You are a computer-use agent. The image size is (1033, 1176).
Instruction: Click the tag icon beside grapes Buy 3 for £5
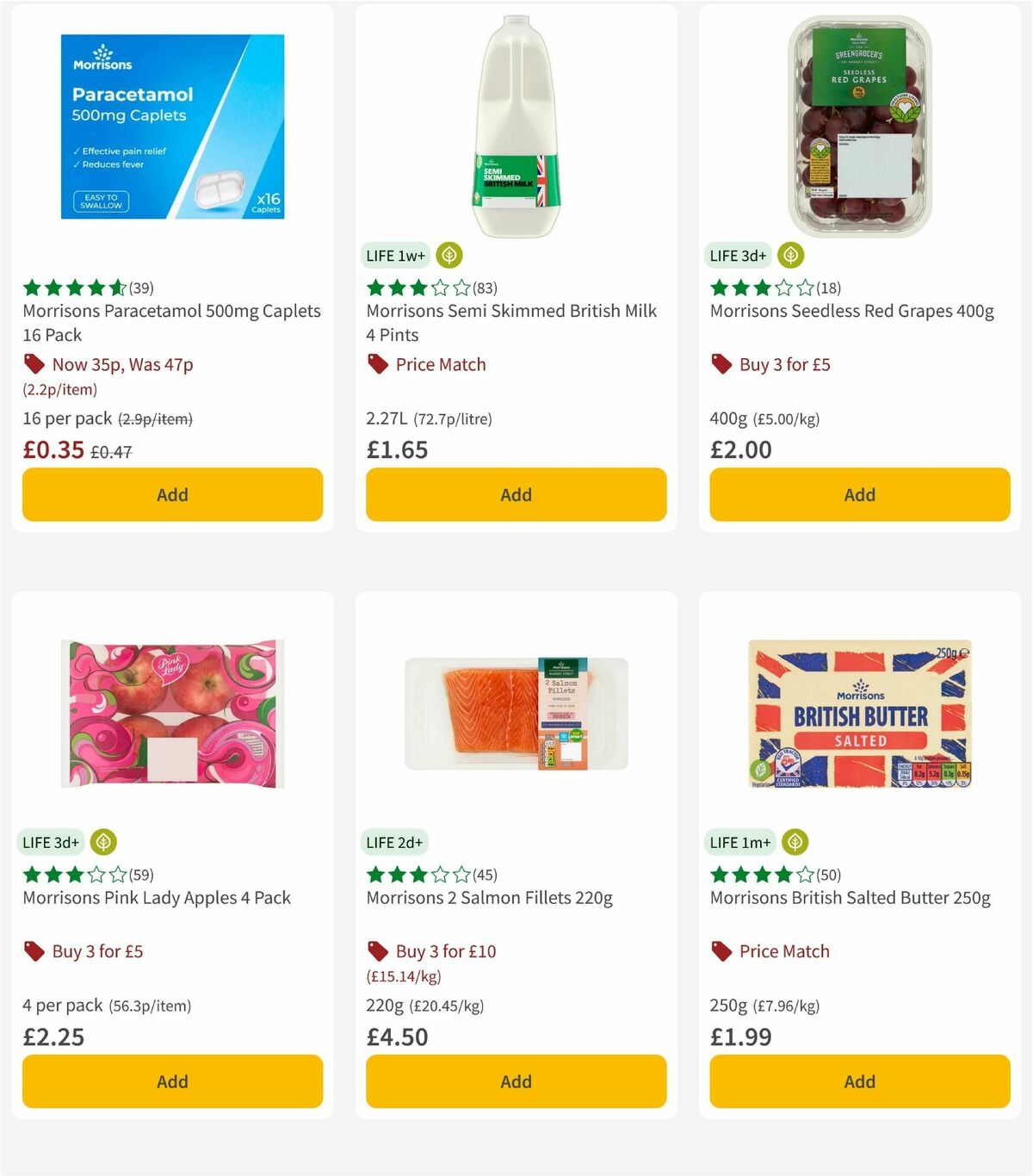point(720,364)
